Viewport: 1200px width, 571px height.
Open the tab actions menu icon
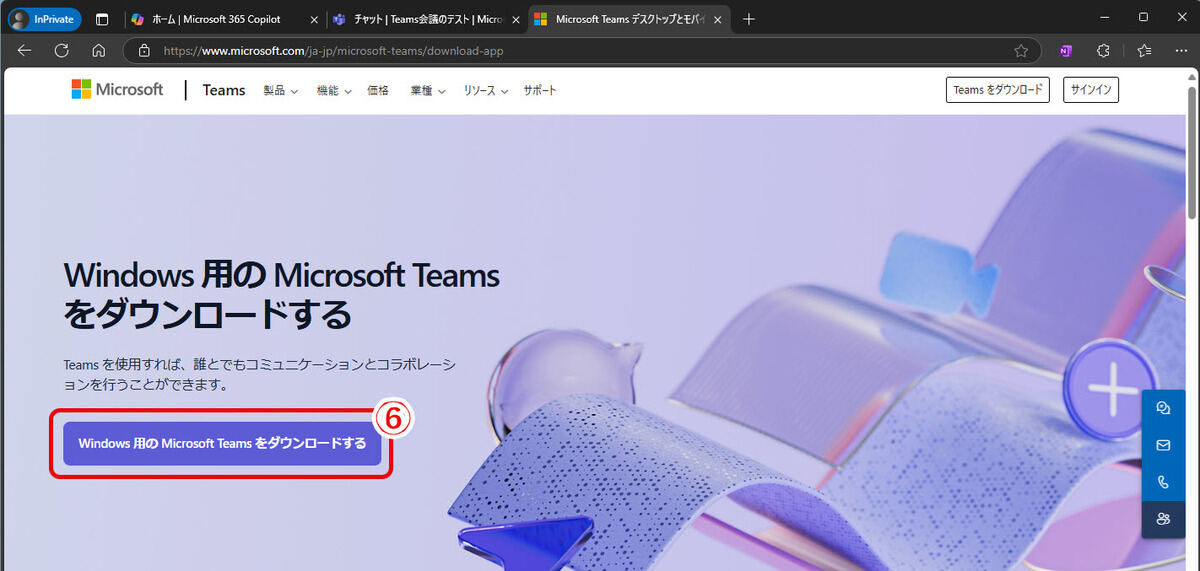[x=102, y=19]
